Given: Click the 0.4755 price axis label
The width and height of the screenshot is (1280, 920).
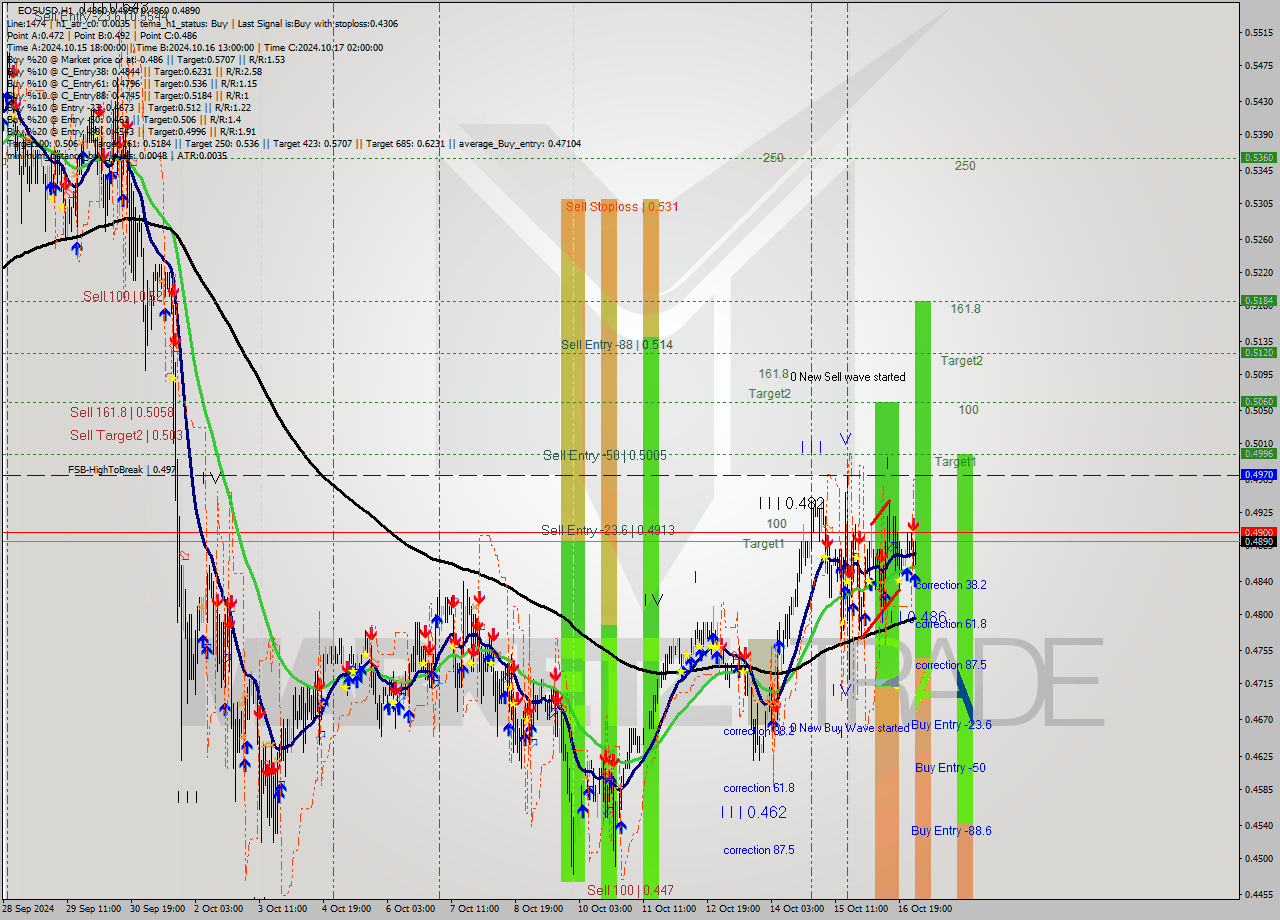Looking at the screenshot, I should (x=1257, y=650).
